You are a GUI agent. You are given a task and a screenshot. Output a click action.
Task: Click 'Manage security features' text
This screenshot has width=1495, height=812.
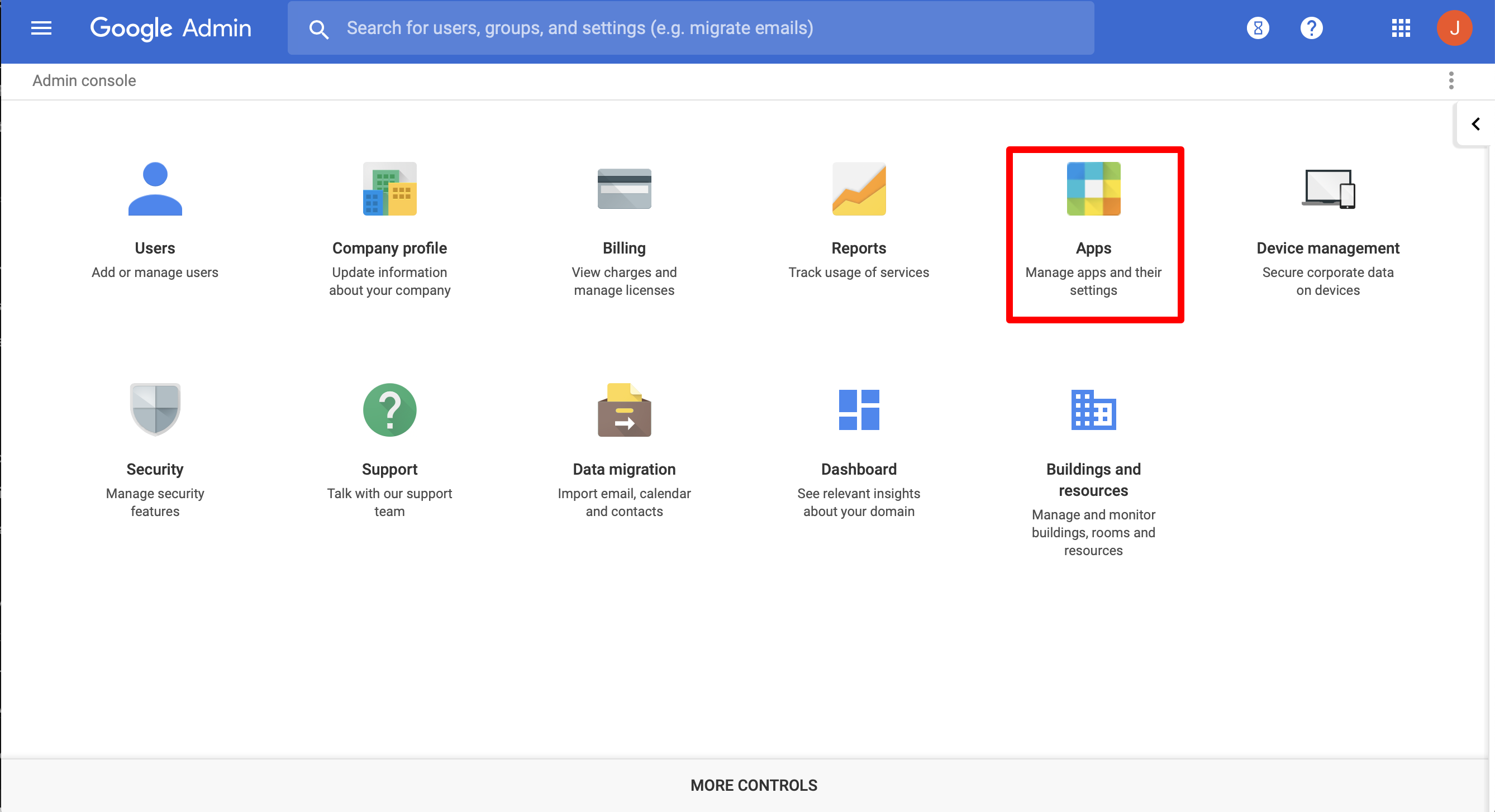155,502
